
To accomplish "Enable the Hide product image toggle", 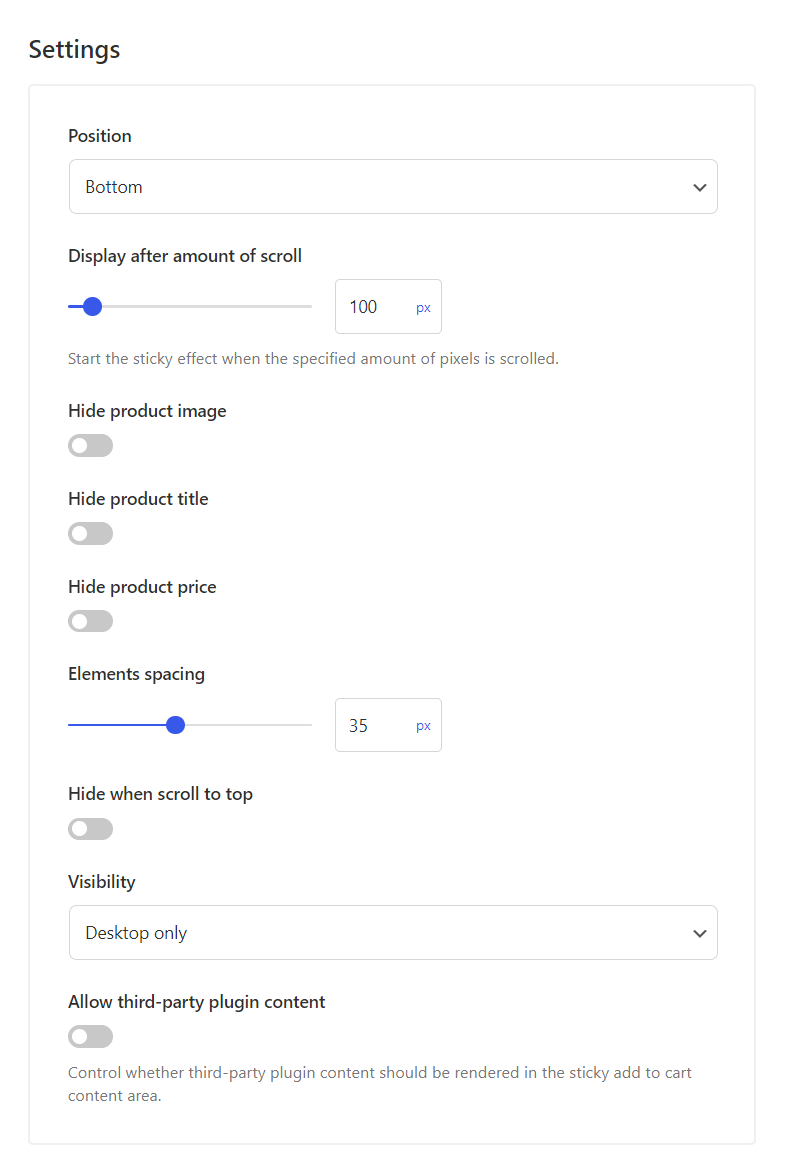I will coord(91,446).
